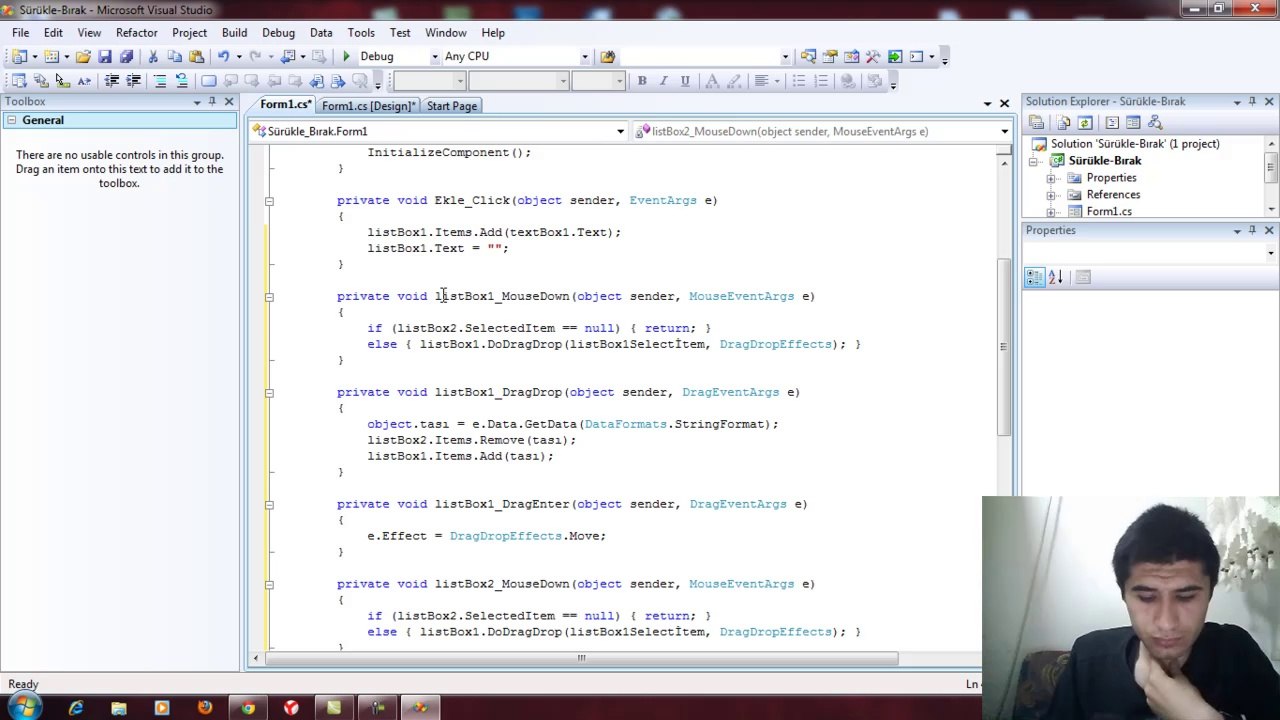Toggle Underline formatting button
The image size is (1280, 720).
685,81
